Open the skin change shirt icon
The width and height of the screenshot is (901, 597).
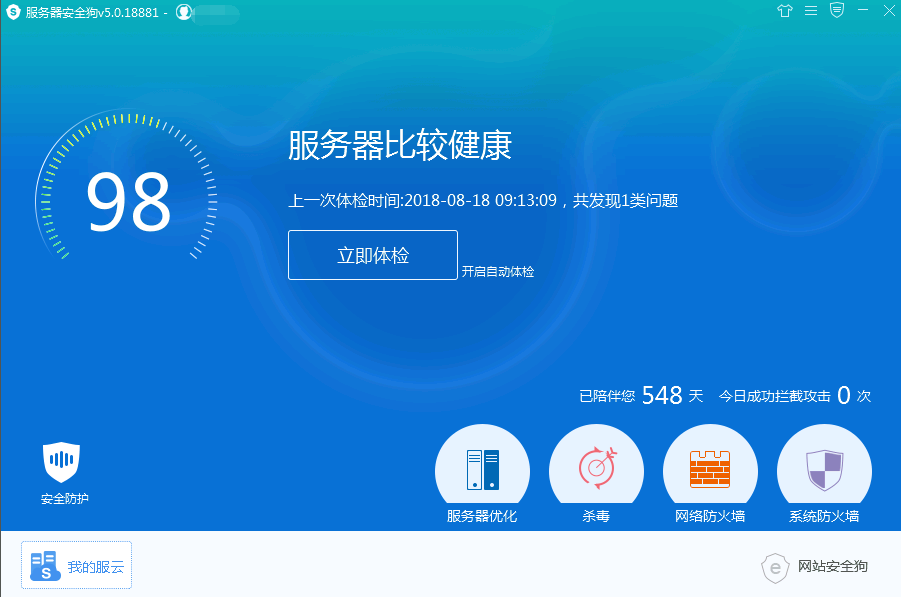[785, 11]
